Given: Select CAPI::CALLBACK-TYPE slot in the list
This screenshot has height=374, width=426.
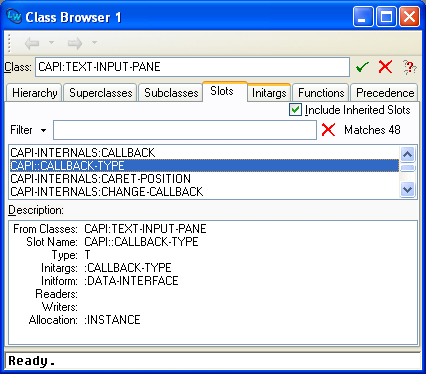Looking at the screenshot, I should [x=204, y=166].
